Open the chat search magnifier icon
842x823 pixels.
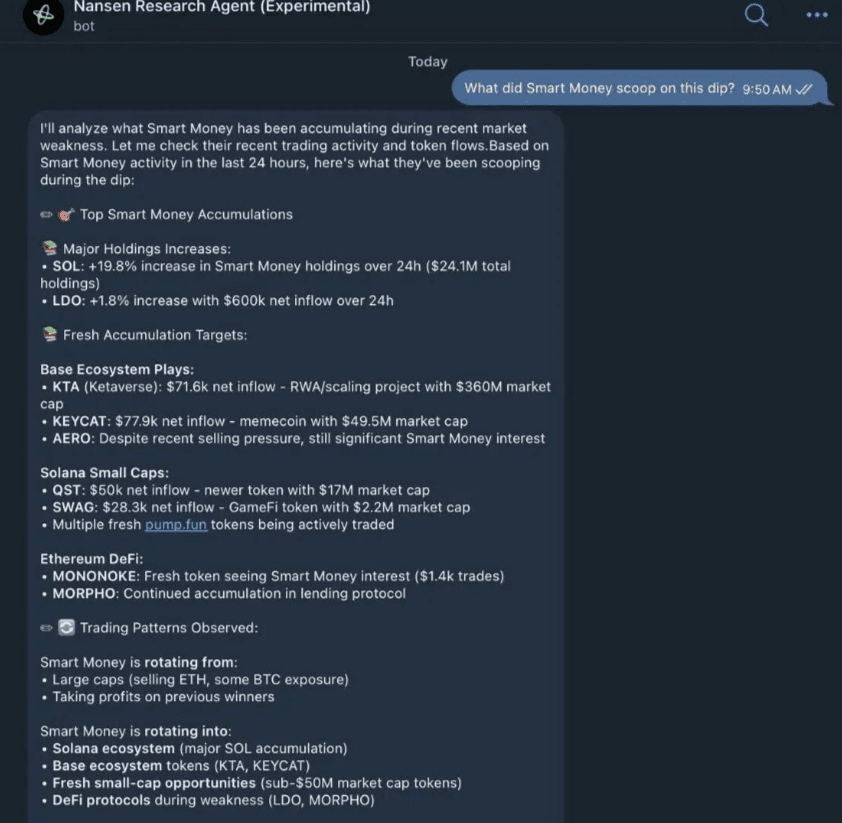coord(756,15)
